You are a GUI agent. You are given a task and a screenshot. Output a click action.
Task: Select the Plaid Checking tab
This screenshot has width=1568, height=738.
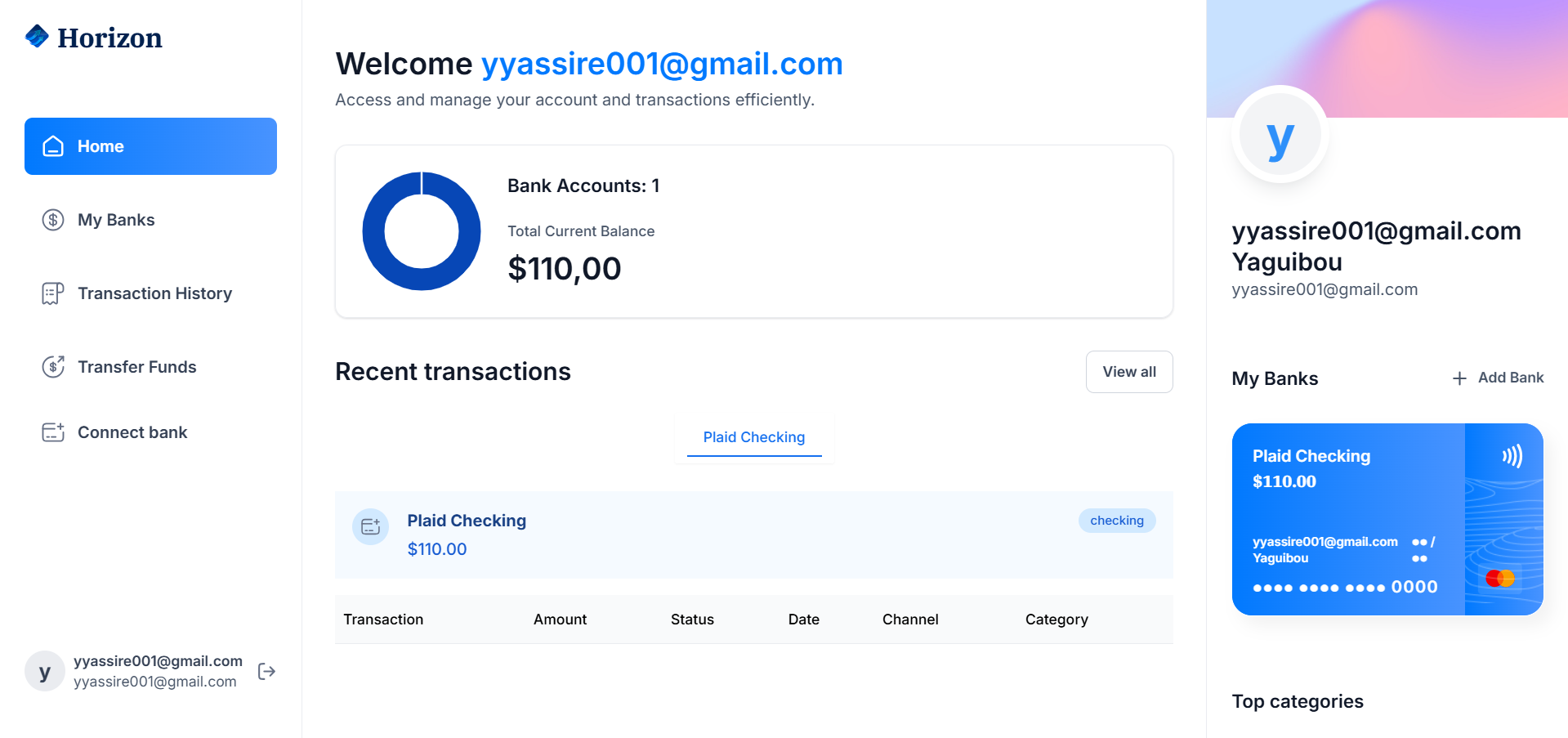[x=754, y=437]
